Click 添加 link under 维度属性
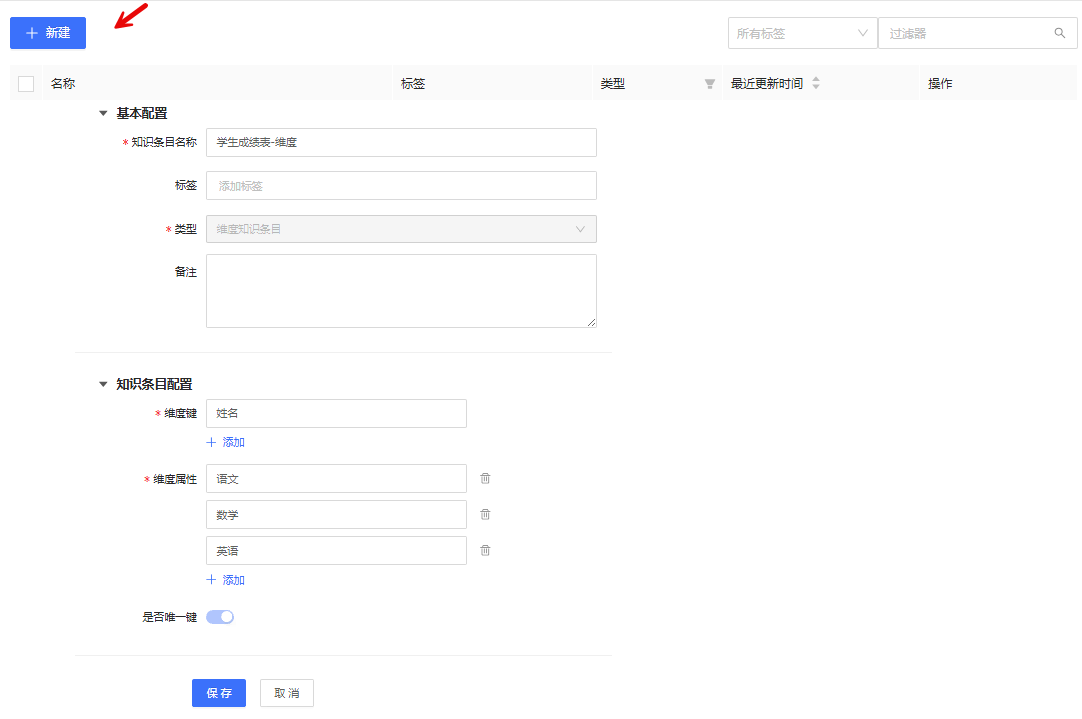The height and width of the screenshot is (719, 1082). 226,580
